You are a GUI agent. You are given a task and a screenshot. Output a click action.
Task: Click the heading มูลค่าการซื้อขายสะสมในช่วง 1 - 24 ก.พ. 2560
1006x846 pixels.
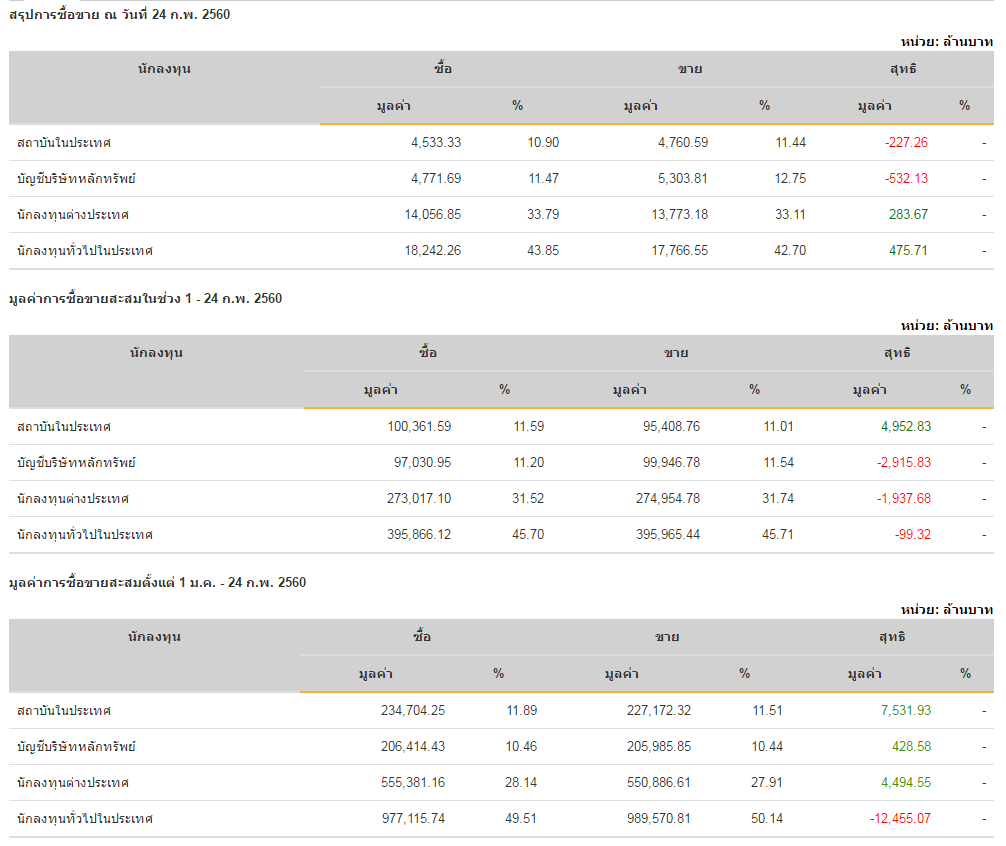coord(145,299)
